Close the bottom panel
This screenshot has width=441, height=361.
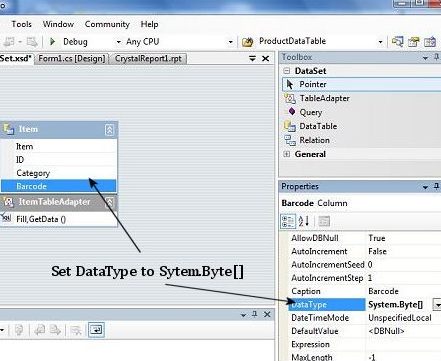tap(267, 314)
